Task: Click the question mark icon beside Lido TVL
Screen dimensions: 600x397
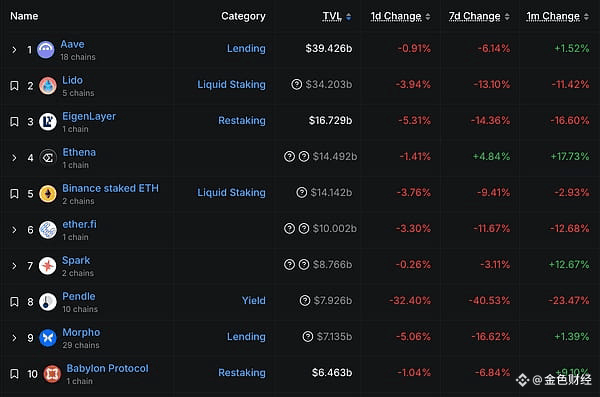Action: pos(297,84)
